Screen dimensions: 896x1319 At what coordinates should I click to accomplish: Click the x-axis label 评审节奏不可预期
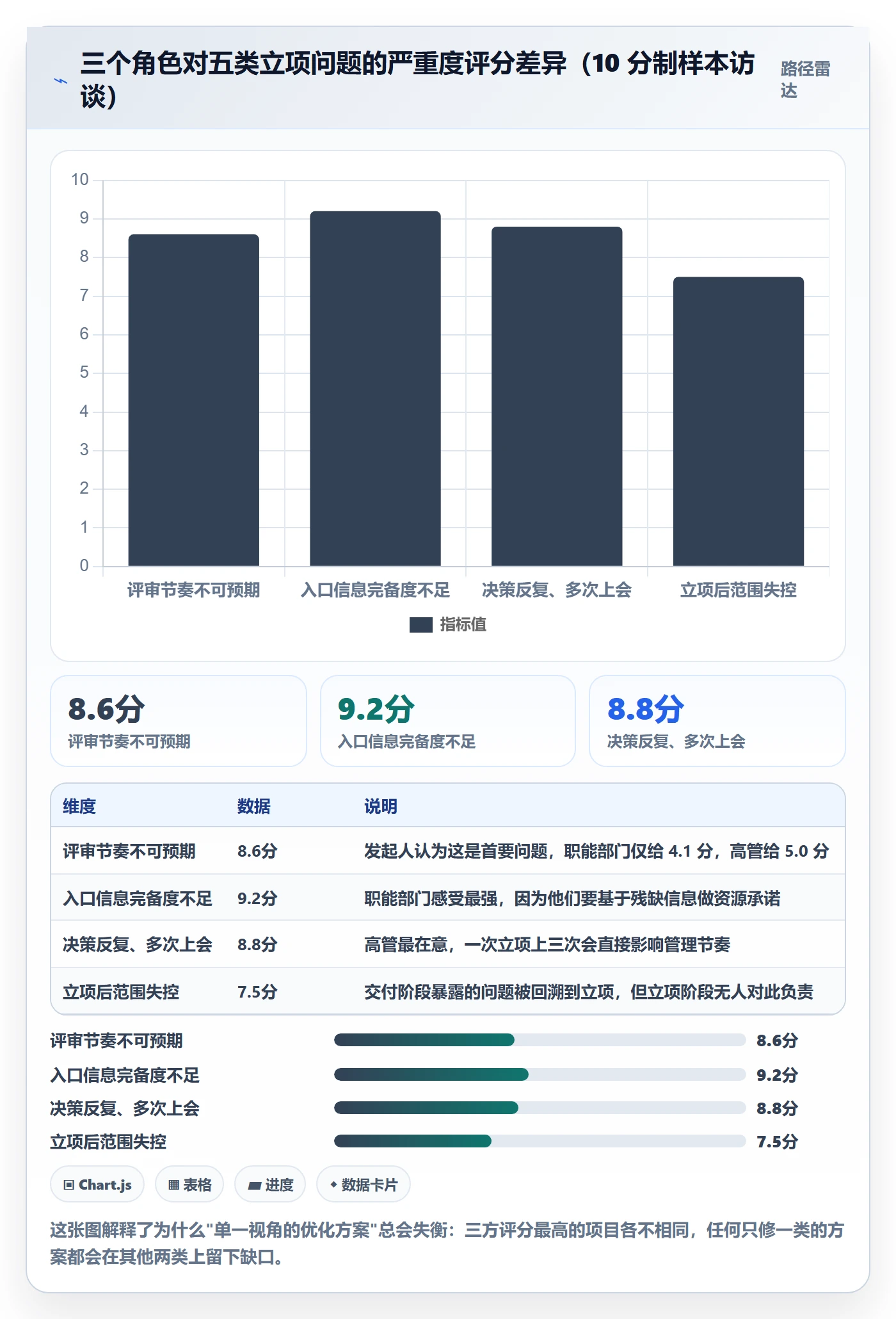[x=193, y=590]
